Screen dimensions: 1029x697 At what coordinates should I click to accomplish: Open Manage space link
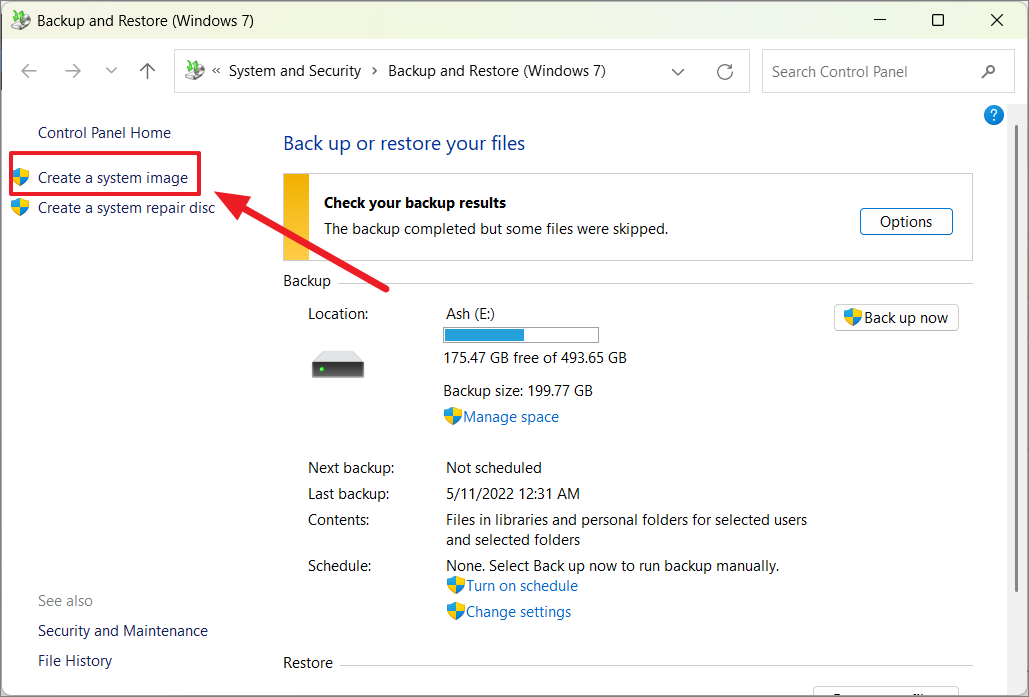(511, 417)
